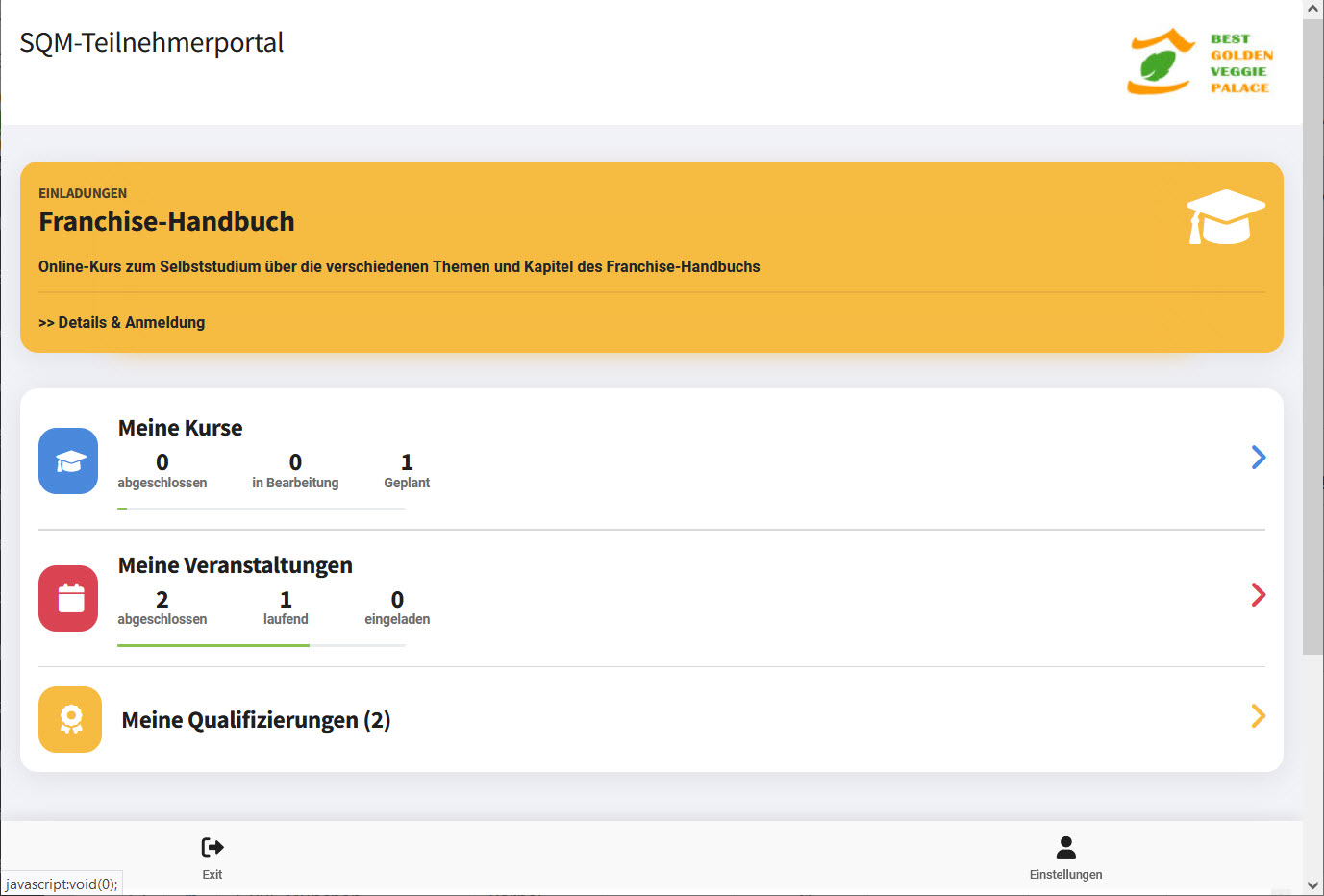Open the Franchise-Handbuch invitation title
This screenshot has height=896, width=1324.
coord(166,221)
